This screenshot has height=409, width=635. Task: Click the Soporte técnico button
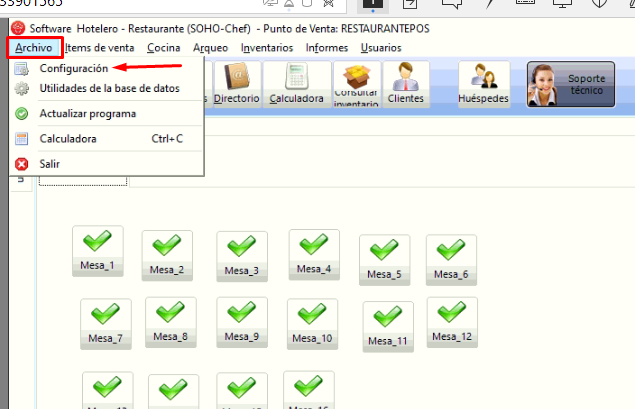(572, 84)
